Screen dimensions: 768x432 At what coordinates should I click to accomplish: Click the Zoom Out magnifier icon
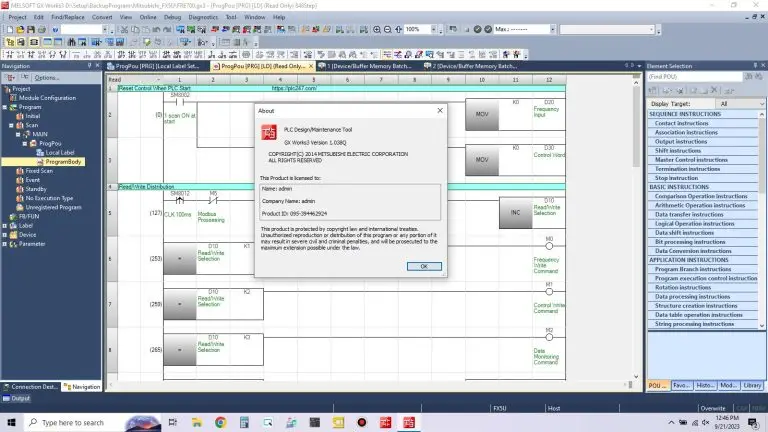click(x=387, y=29)
